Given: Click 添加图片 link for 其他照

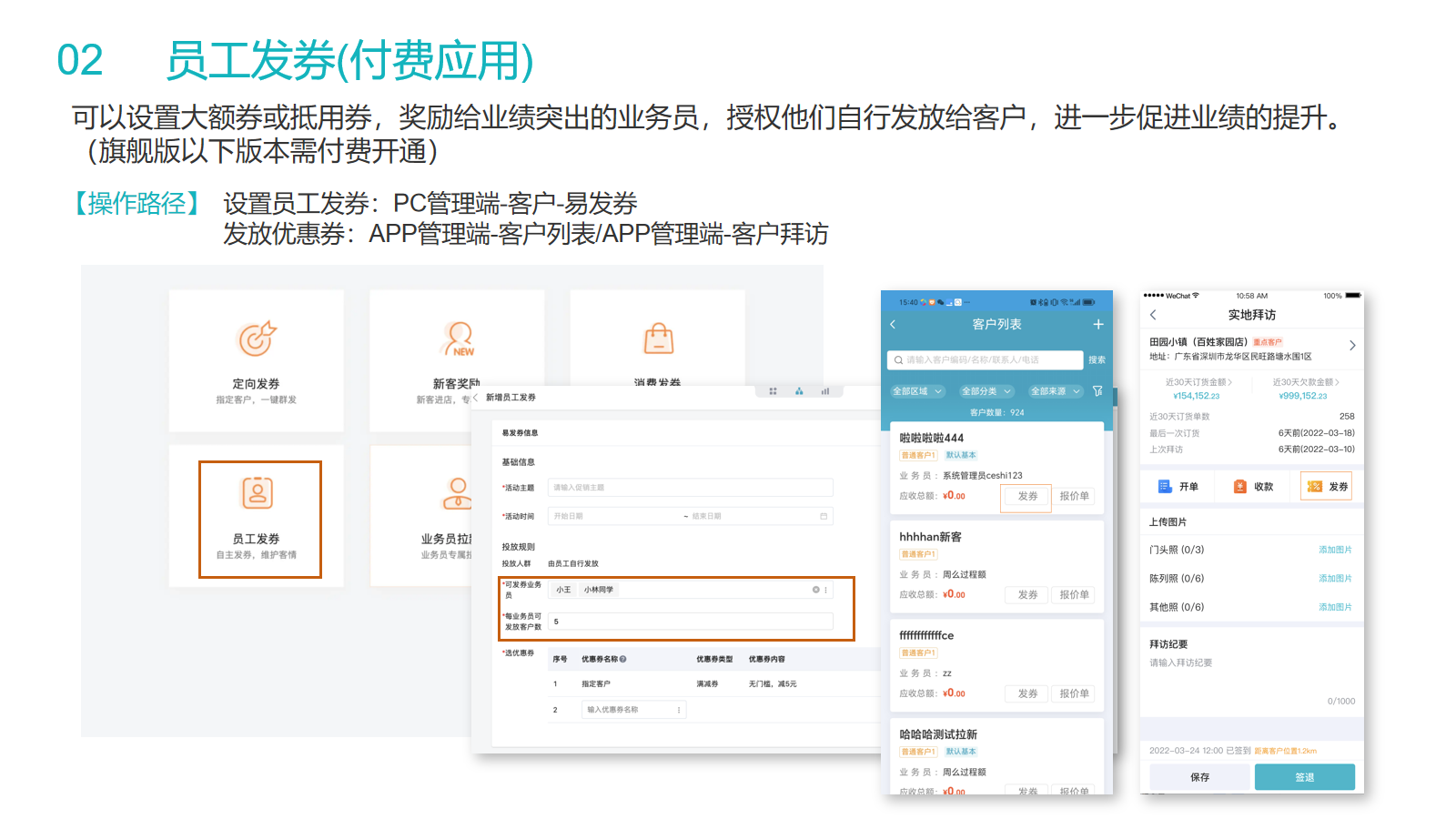Looking at the screenshot, I should 1335,607.
